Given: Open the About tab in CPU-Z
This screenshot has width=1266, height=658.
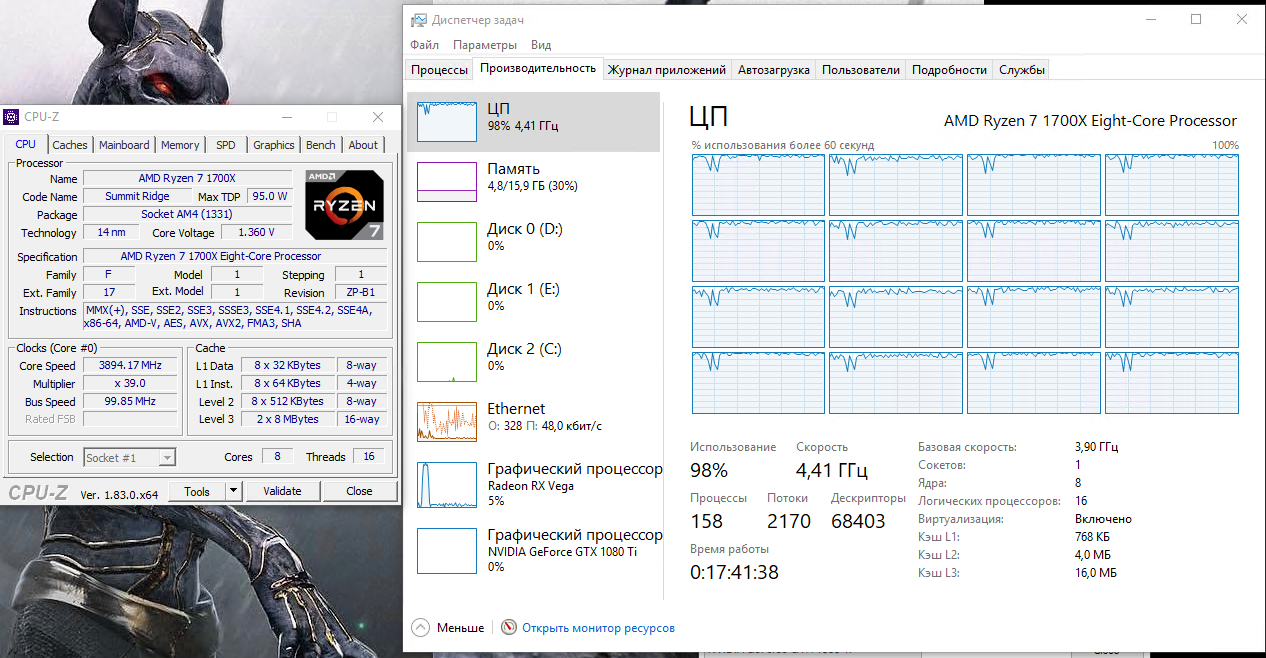Looking at the screenshot, I should [x=363, y=145].
